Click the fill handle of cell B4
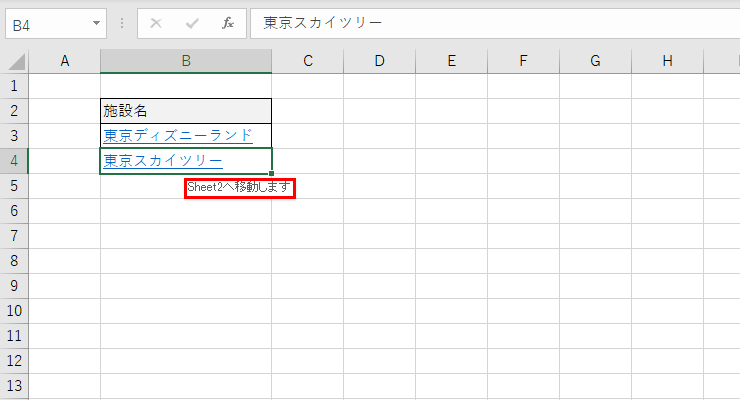The height and width of the screenshot is (400, 740). click(x=271, y=174)
